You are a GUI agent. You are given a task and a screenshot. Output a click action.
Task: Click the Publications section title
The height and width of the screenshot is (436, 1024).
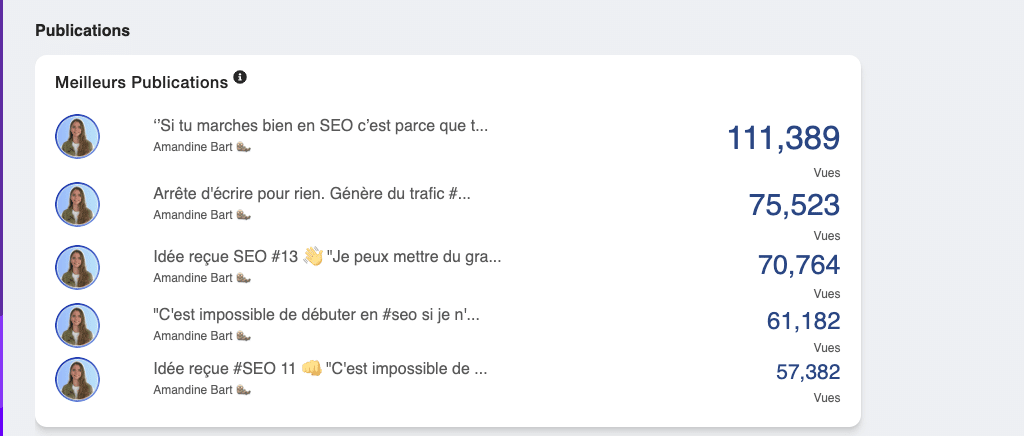(82, 31)
